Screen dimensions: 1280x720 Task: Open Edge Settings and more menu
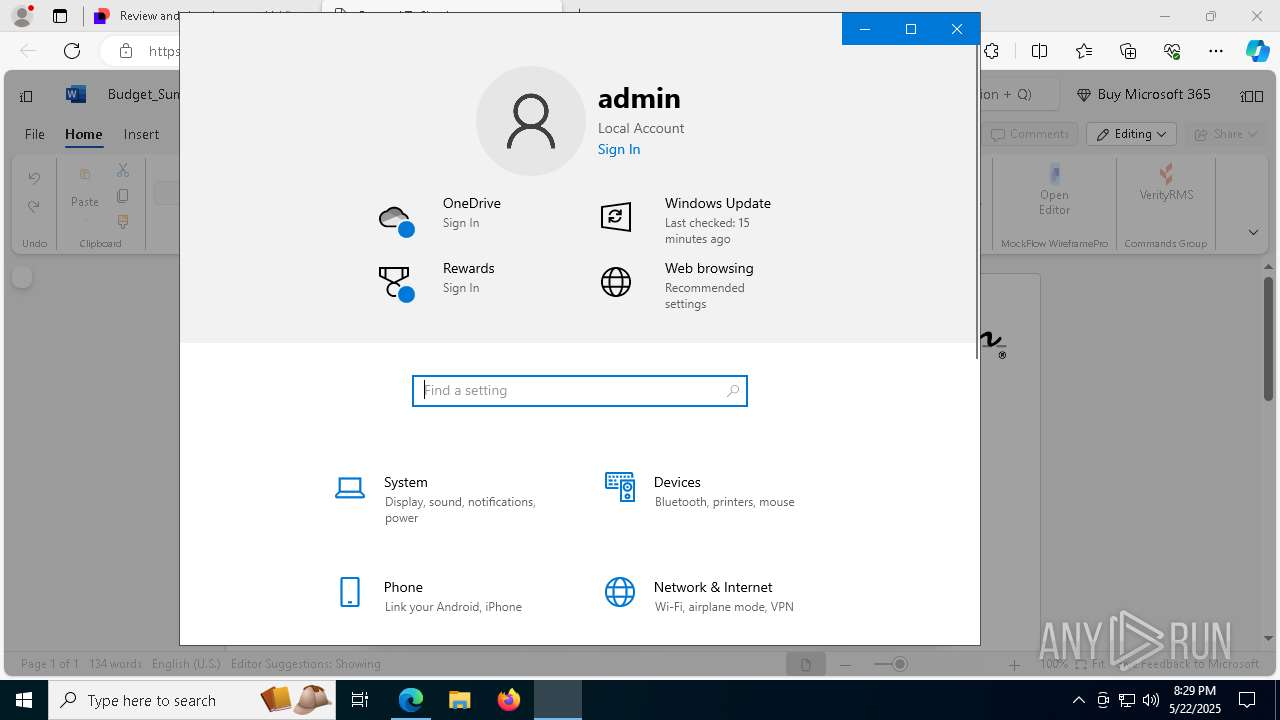click(1216, 51)
